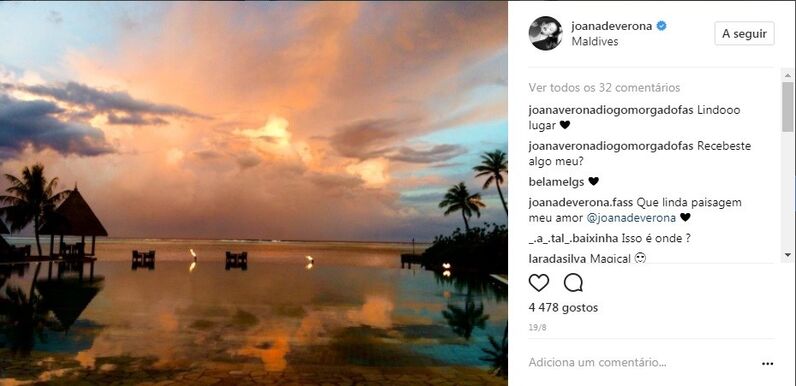Click the comments scrollbar thumb
The width and height of the screenshot is (796, 386).
point(787,106)
